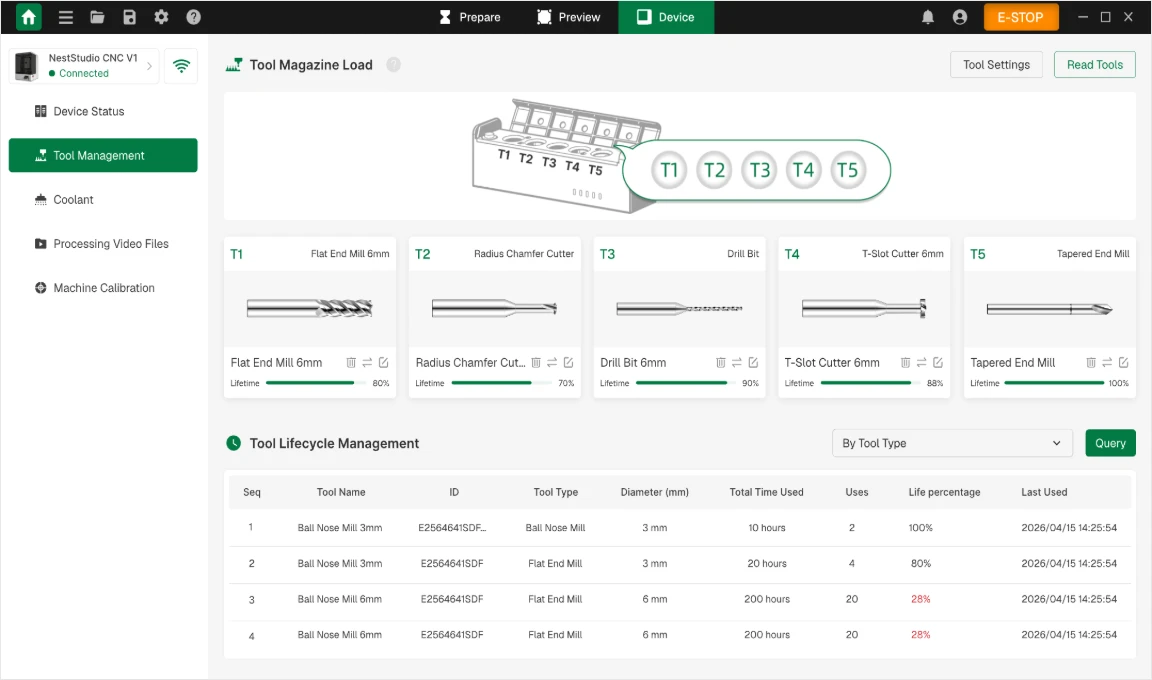
Task: Open Device Status in sidebar
Action: coord(103,112)
